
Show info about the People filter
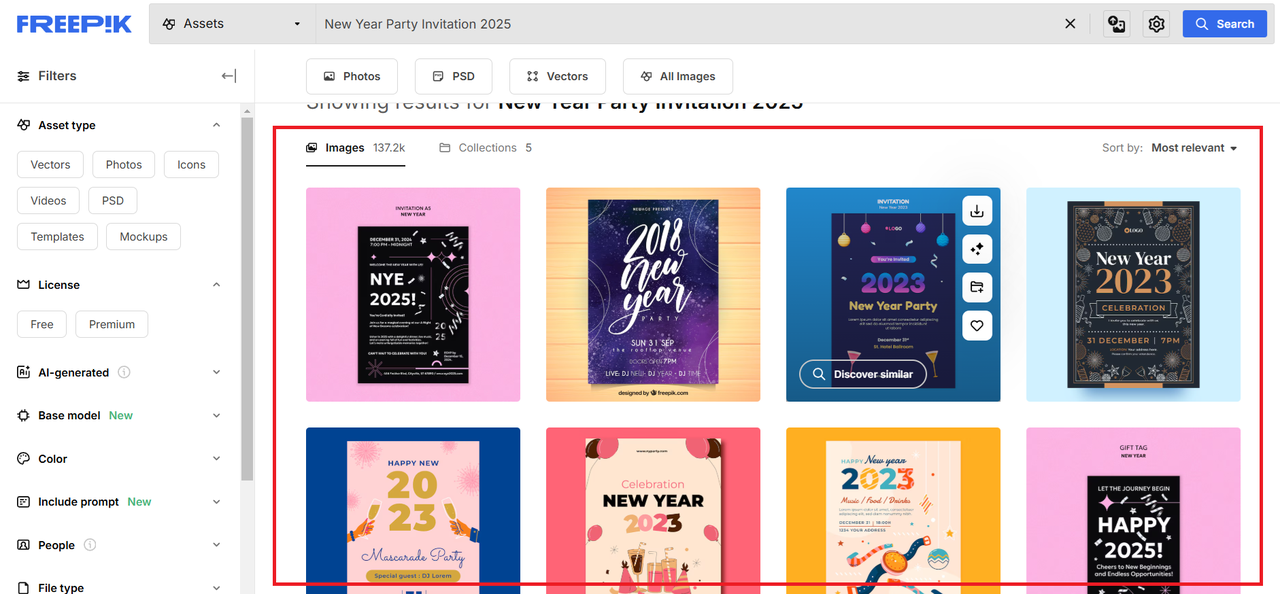point(90,545)
